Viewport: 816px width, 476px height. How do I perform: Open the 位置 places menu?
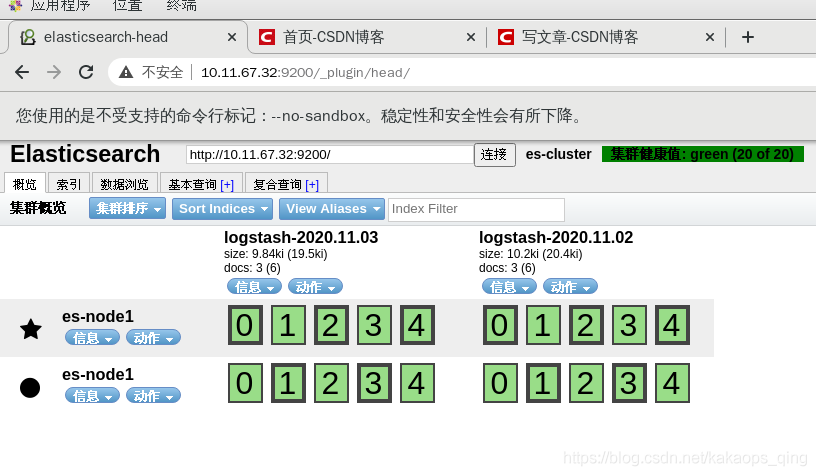pyautogui.click(x=128, y=6)
